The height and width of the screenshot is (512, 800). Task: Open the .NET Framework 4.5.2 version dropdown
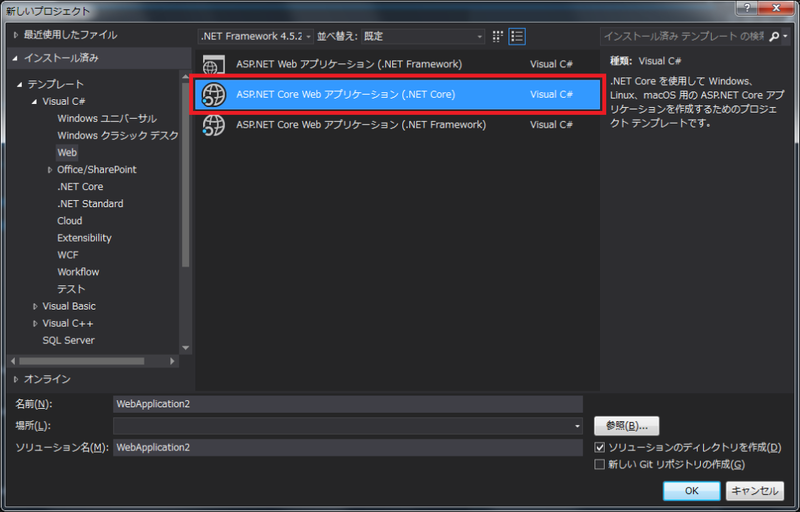click(256, 36)
